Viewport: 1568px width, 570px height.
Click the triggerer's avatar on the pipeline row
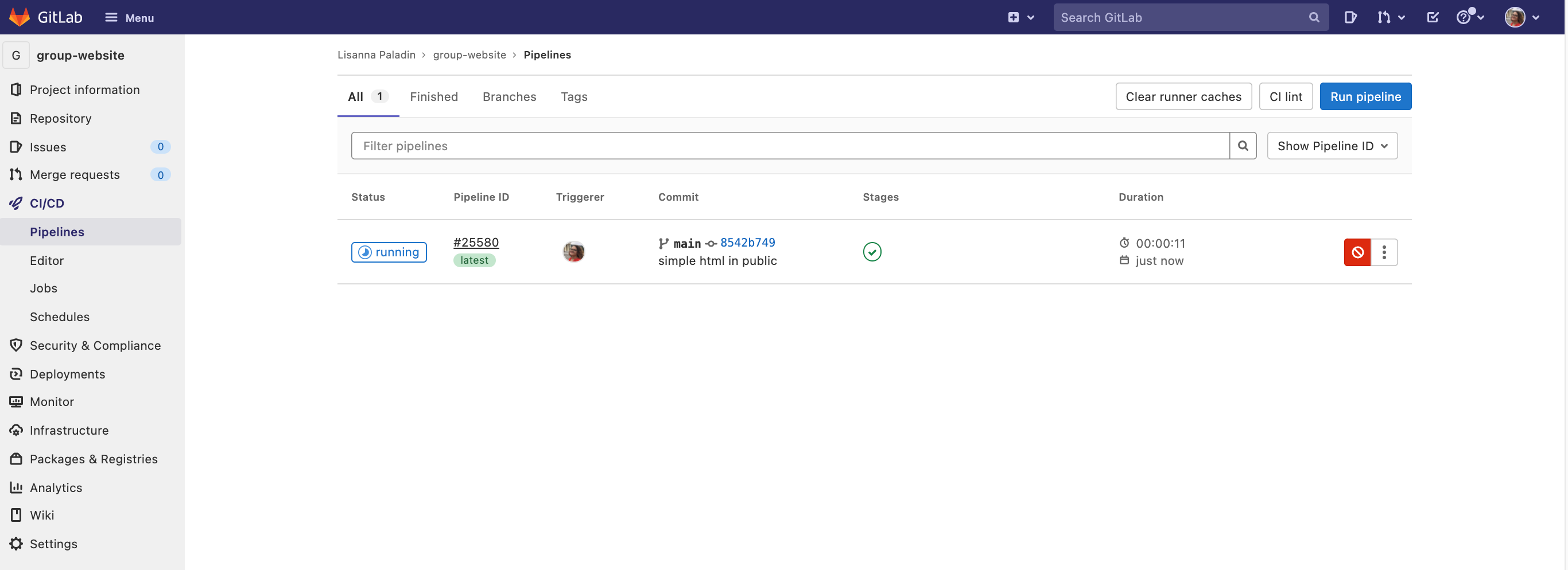(x=573, y=251)
